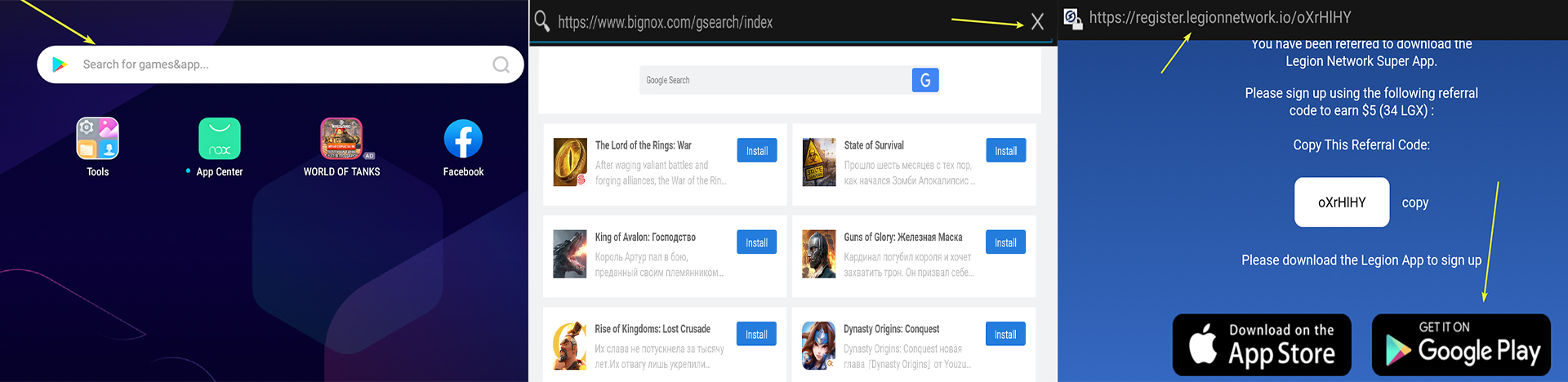Open The Lord of the Rings game thumbnail

[570, 162]
